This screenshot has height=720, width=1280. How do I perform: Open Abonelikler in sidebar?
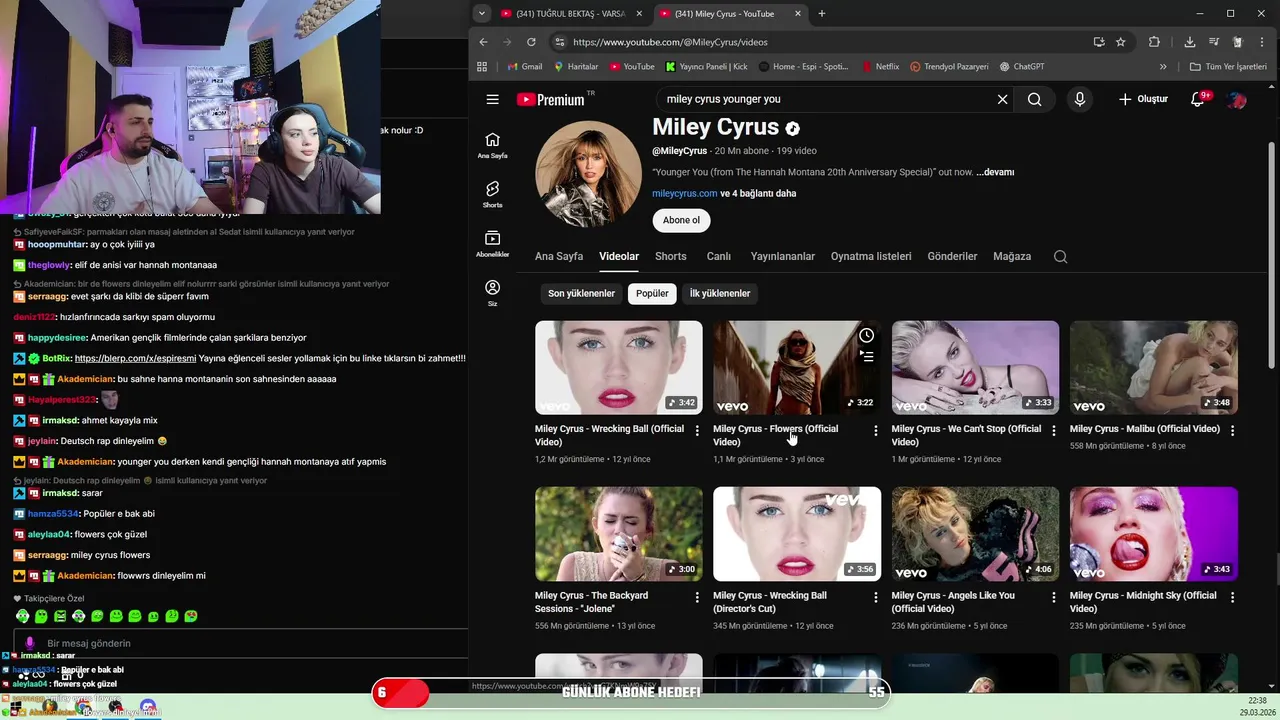point(492,243)
